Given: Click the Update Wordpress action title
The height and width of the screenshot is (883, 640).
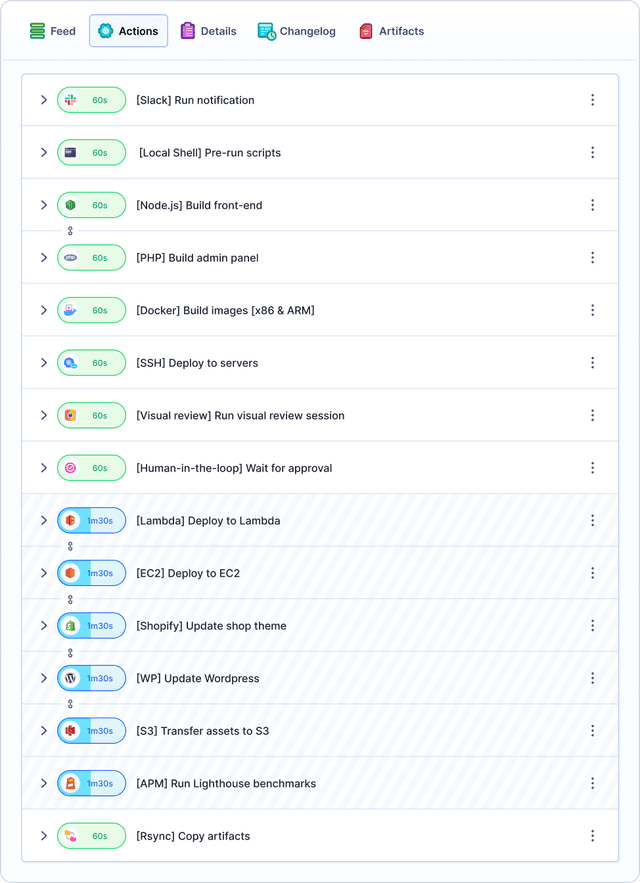Looking at the screenshot, I should pyautogui.click(x=197, y=678).
